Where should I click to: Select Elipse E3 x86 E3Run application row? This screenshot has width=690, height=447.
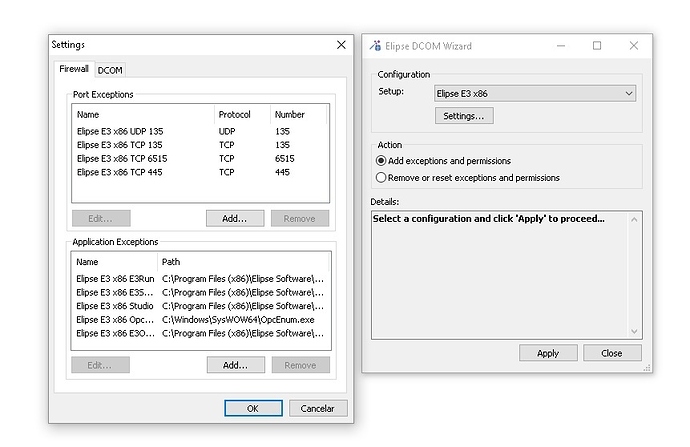click(x=201, y=279)
